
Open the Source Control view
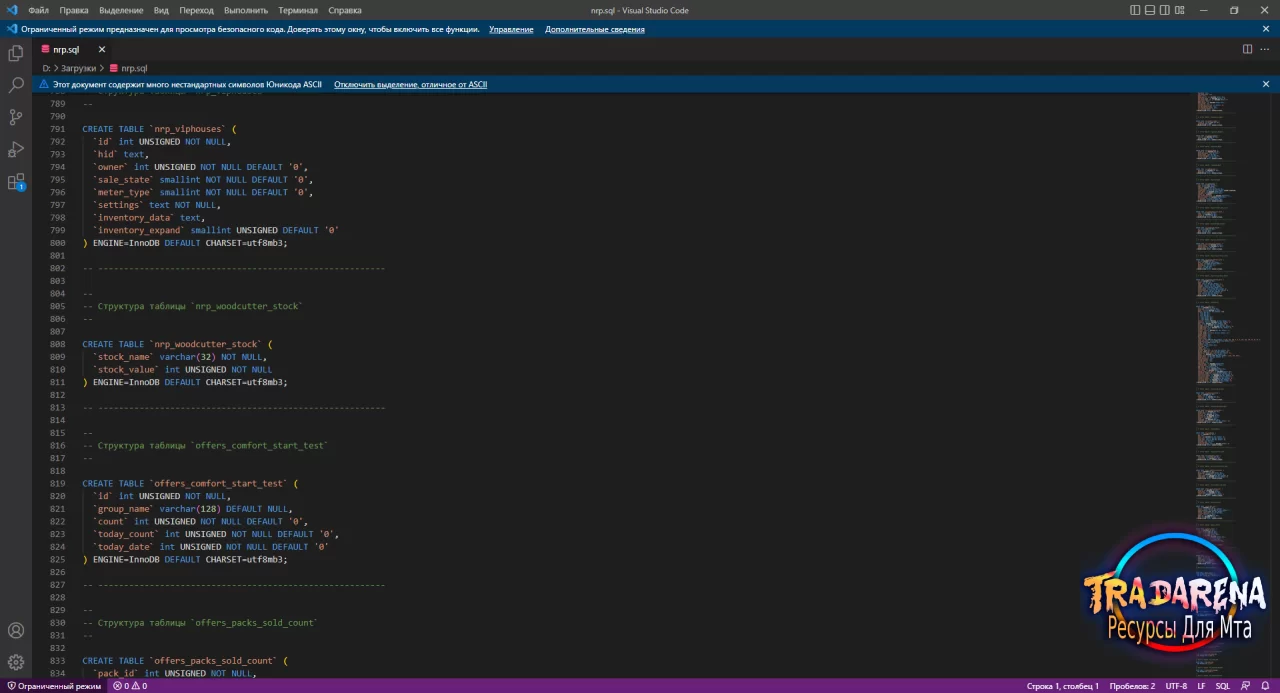16,117
